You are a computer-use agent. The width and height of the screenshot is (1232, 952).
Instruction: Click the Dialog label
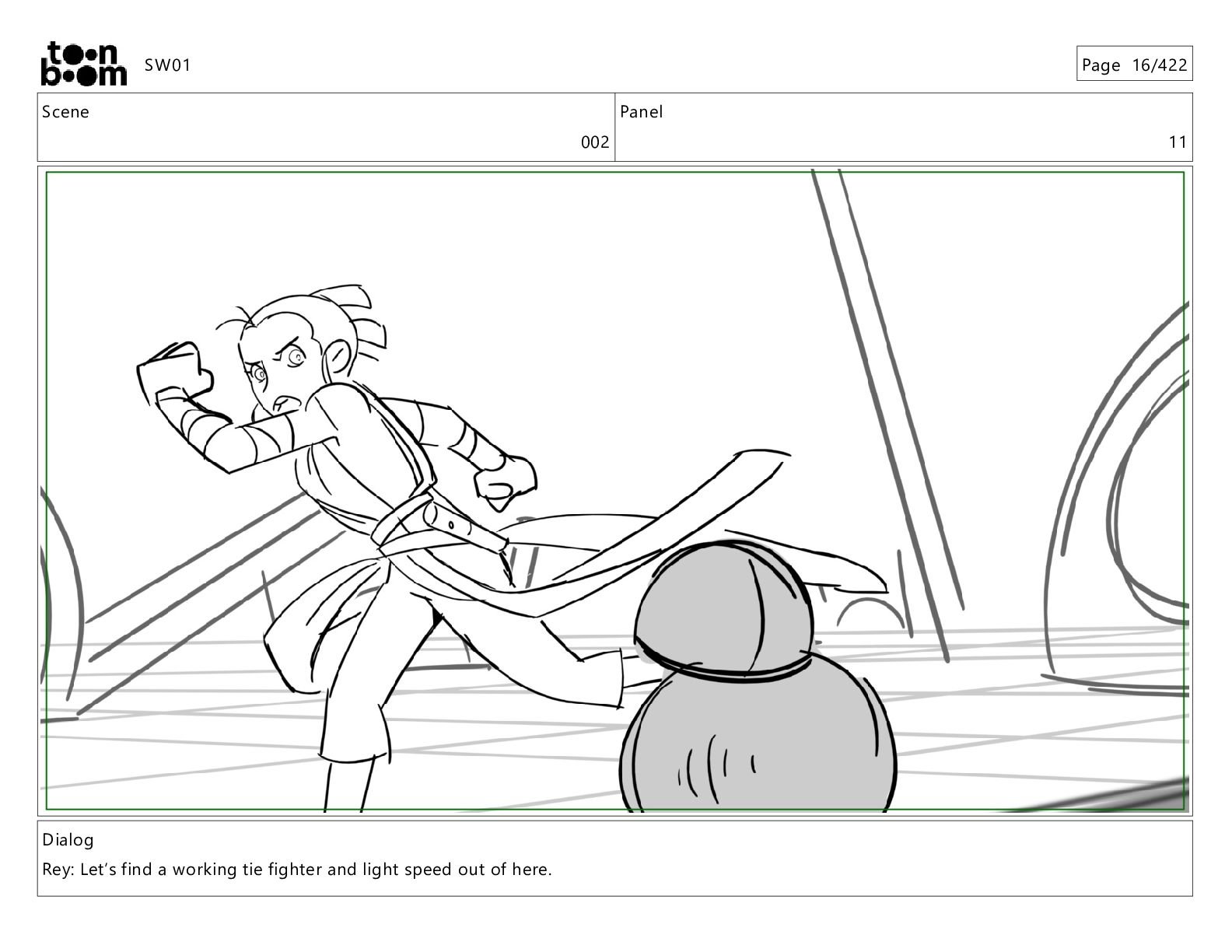coord(68,840)
